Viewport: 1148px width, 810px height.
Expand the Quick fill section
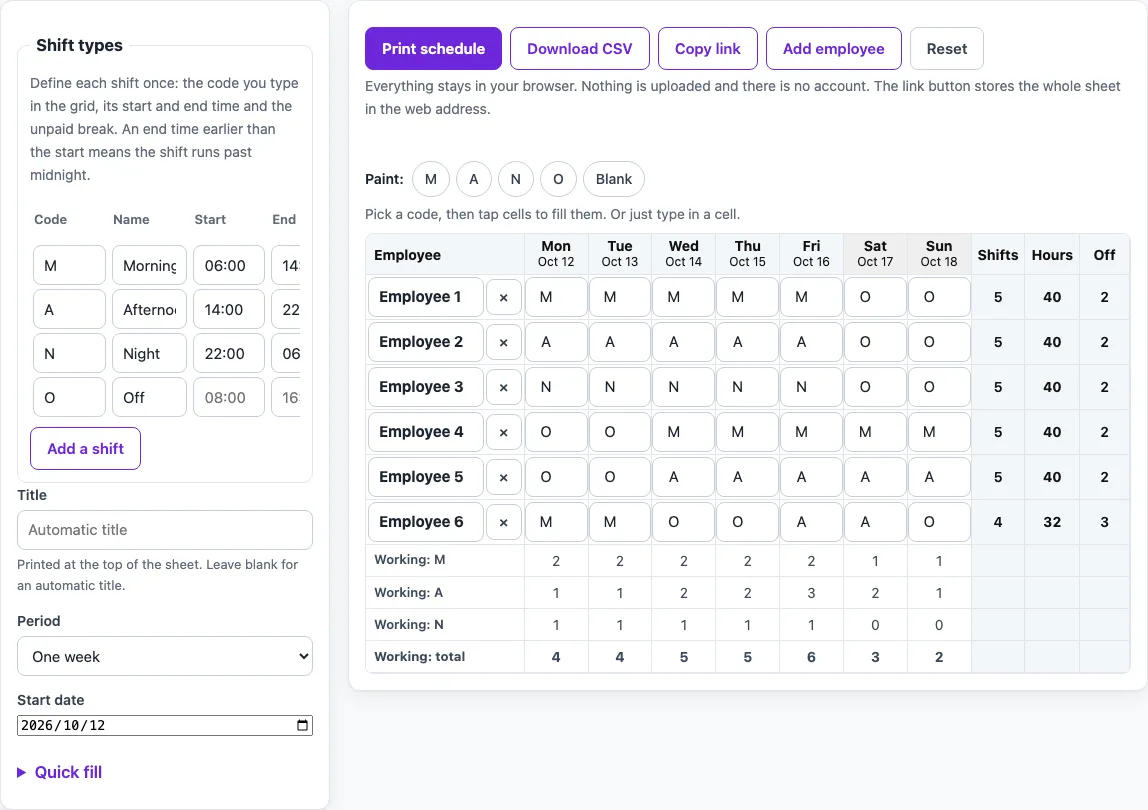pyautogui.click(x=59, y=772)
